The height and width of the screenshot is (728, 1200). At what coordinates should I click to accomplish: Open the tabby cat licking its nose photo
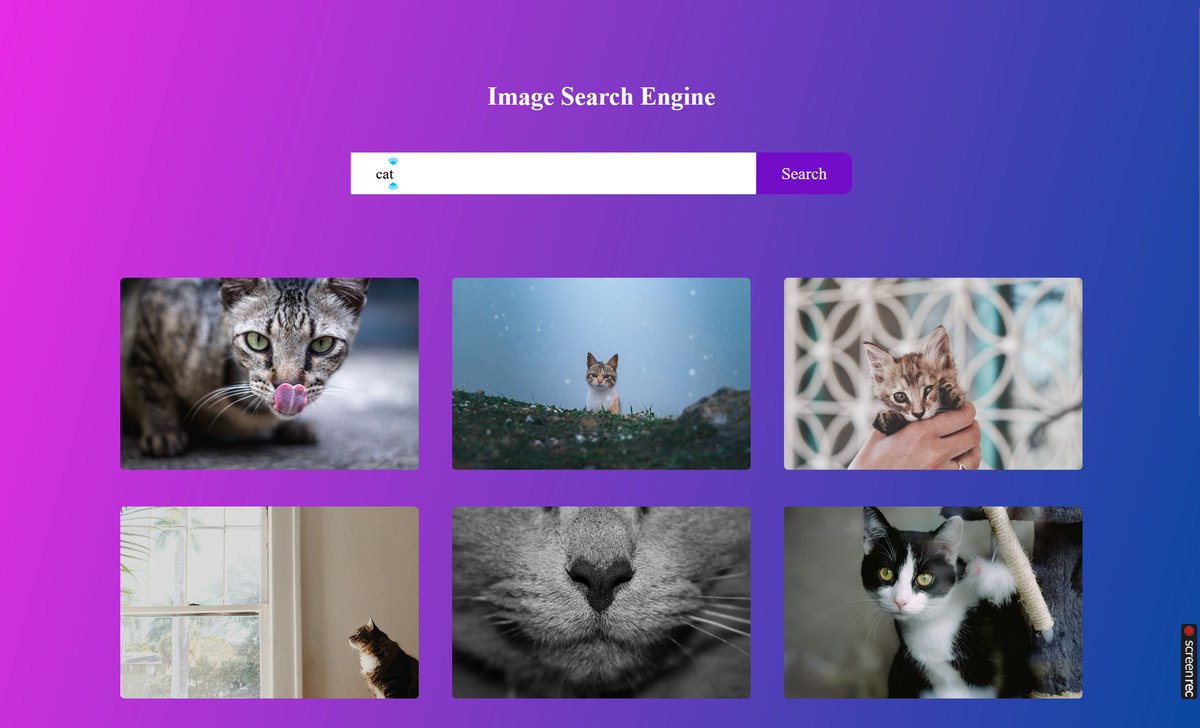pyautogui.click(x=269, y=373)
